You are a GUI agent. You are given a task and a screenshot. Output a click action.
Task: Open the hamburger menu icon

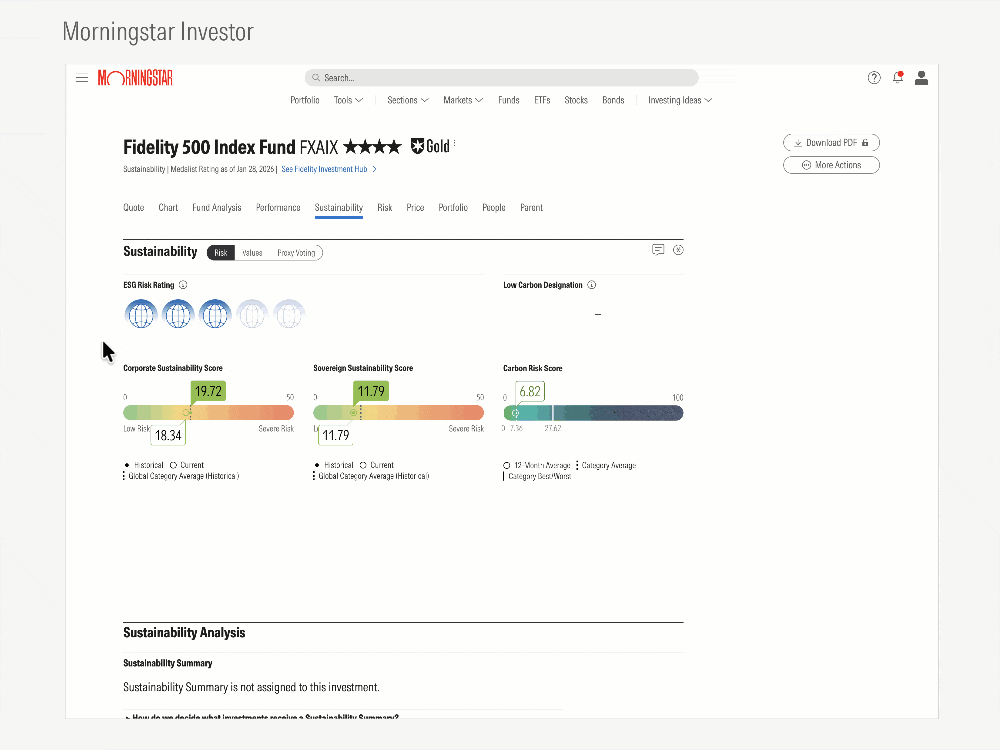point(82,78)
